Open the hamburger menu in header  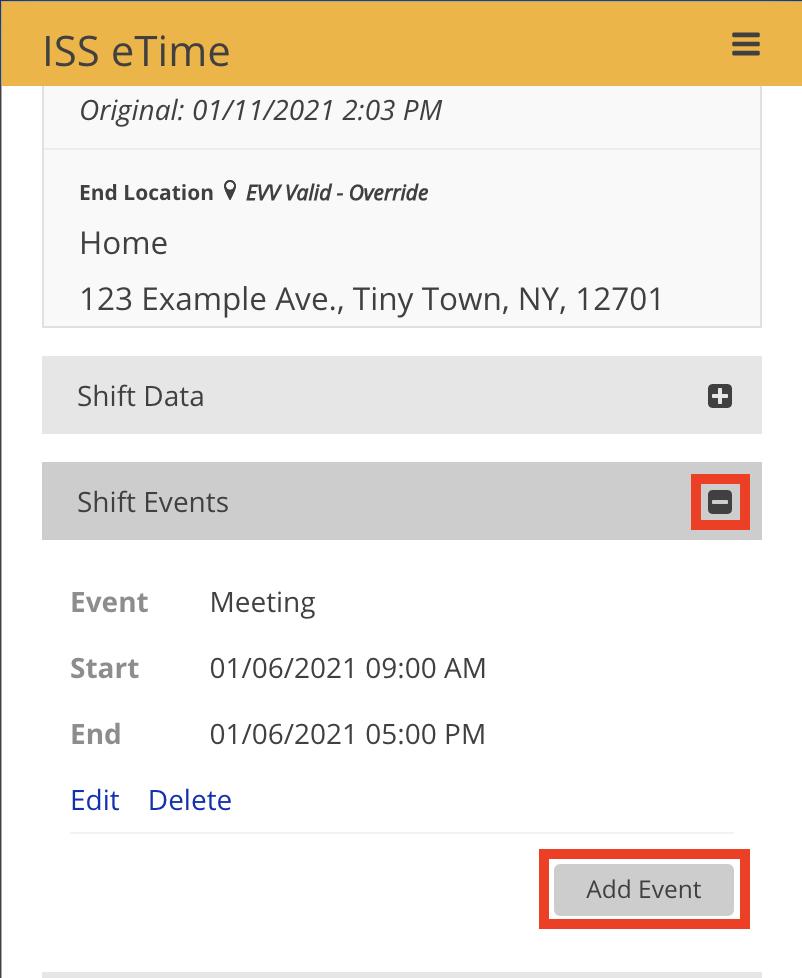pos(746,45)
